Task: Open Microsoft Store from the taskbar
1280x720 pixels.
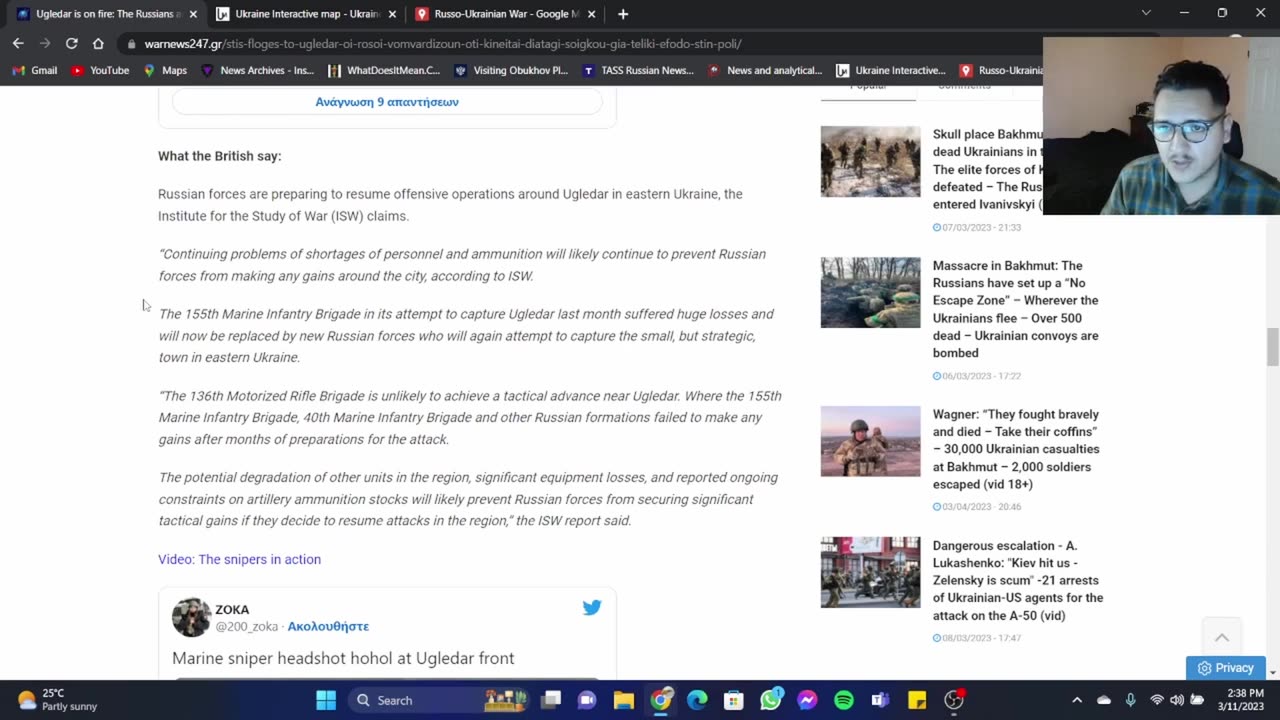Action: point(734,700)
